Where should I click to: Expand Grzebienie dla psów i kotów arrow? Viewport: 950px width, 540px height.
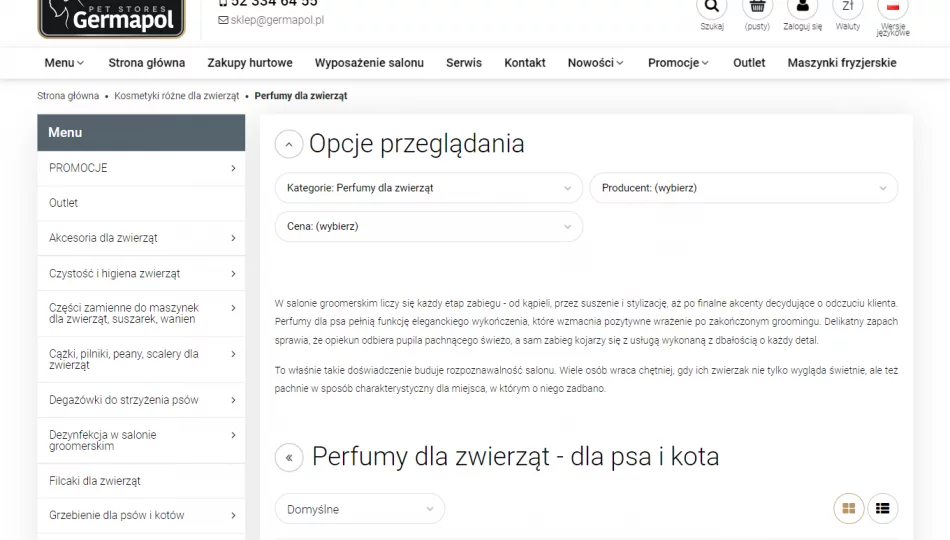point(233,516)
